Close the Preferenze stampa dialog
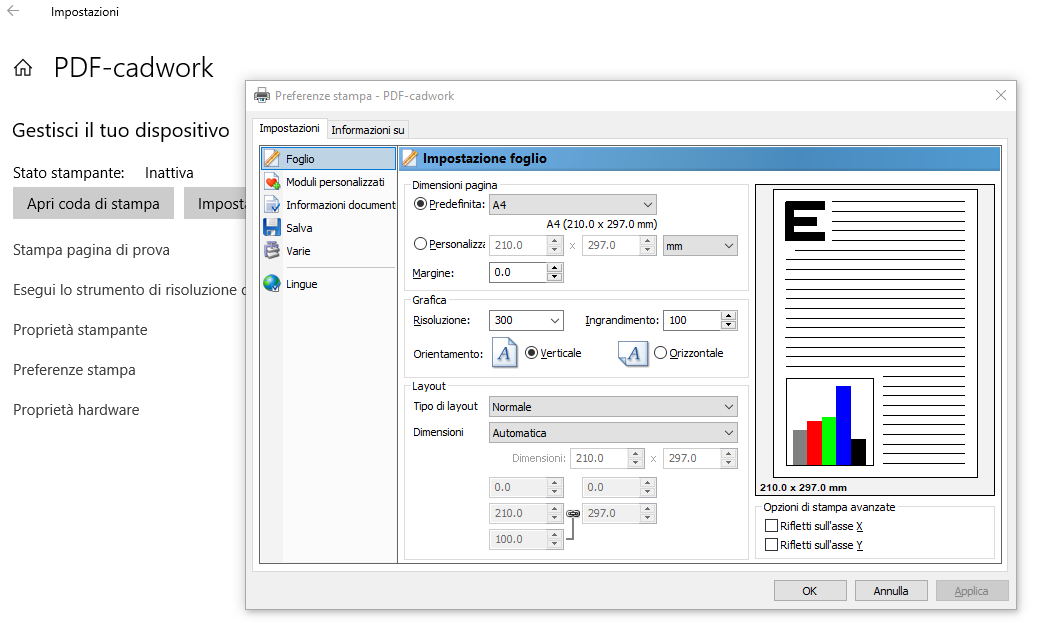This screenshot has width=1043, height=638. 1000,95
